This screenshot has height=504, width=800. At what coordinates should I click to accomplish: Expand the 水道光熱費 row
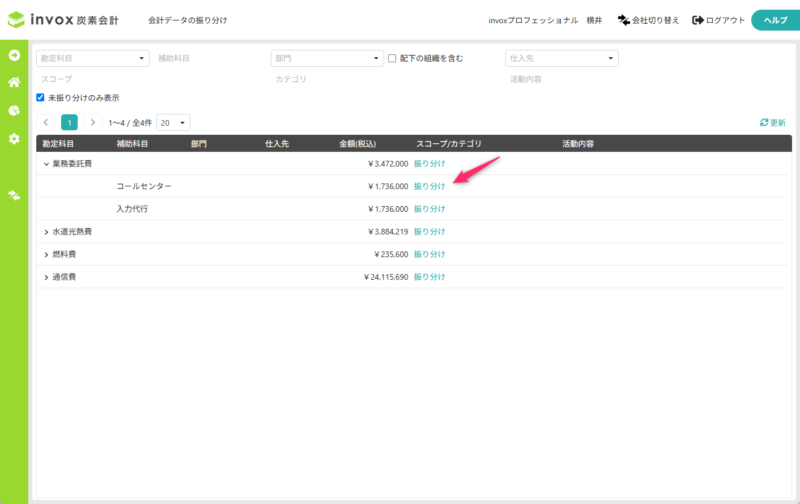click(46, 232)
